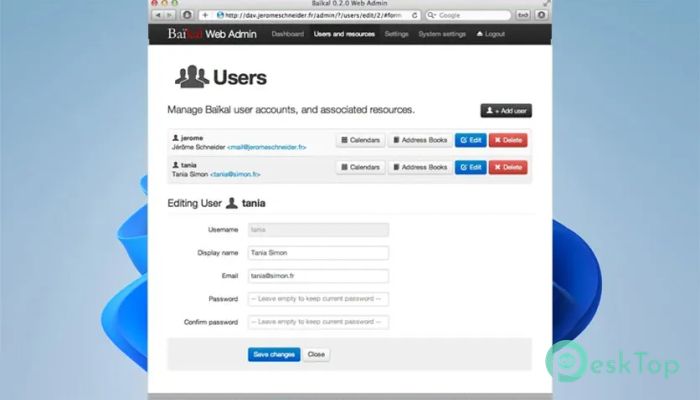Select Users and resources in navbar

[x=344, y=34]
